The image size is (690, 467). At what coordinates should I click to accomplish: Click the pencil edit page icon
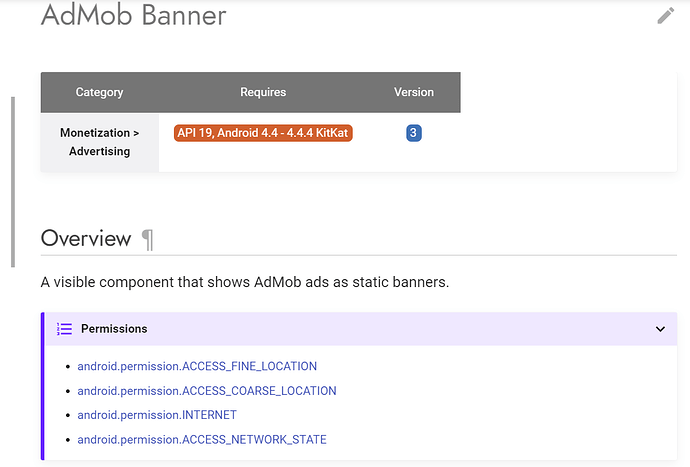665,15
